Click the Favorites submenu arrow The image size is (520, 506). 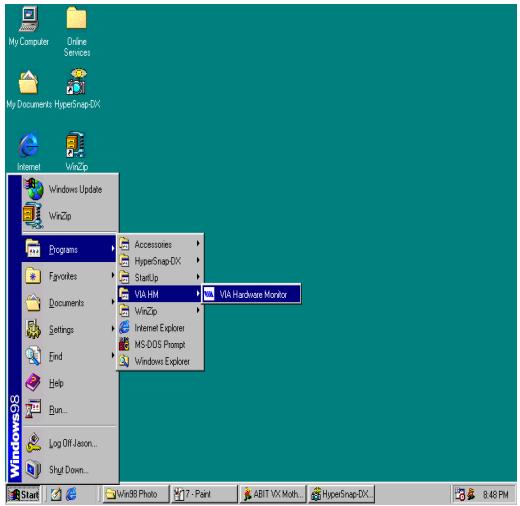(113, 275)
